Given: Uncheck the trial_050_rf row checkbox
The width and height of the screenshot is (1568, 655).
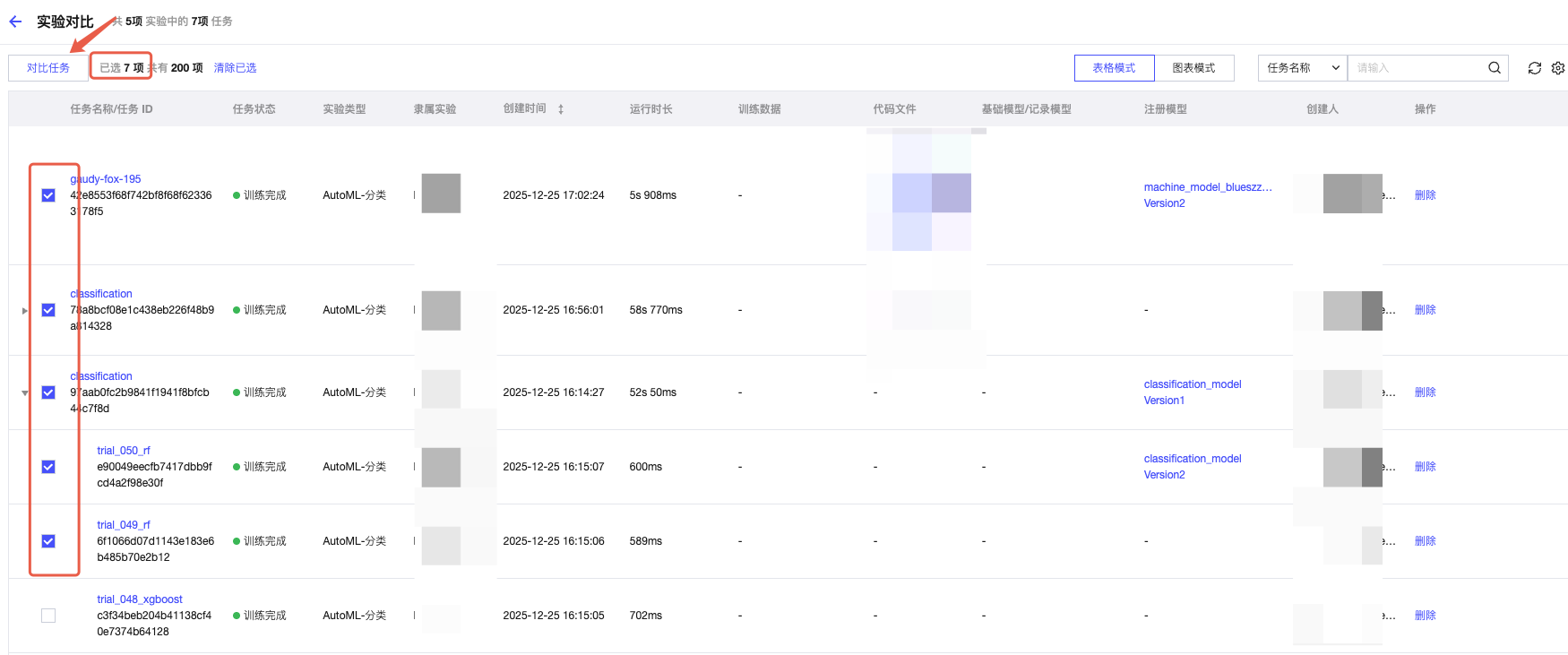Looking at the screenshot, I should point(48,467).
